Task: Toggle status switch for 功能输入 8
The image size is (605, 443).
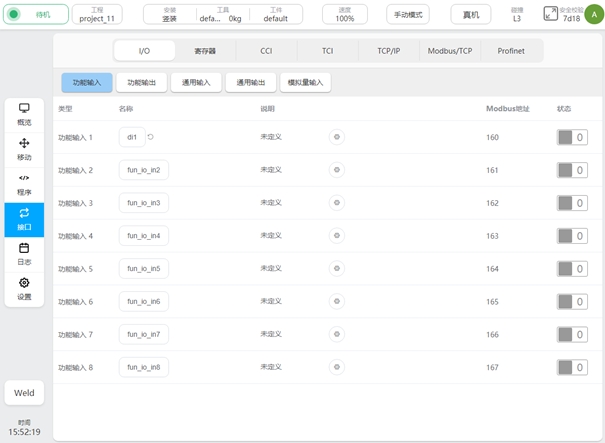Action: [572, 367]
